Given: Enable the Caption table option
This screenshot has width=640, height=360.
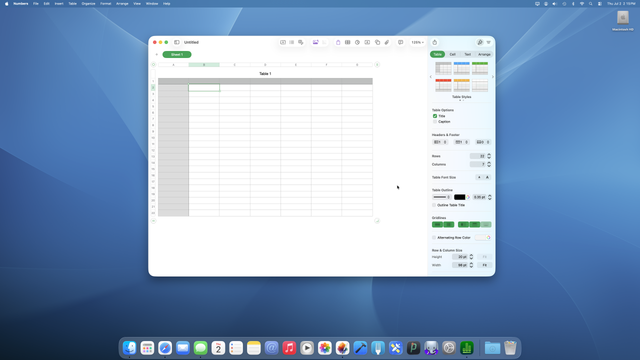Looking at the screenshot, I should [435, 122].
